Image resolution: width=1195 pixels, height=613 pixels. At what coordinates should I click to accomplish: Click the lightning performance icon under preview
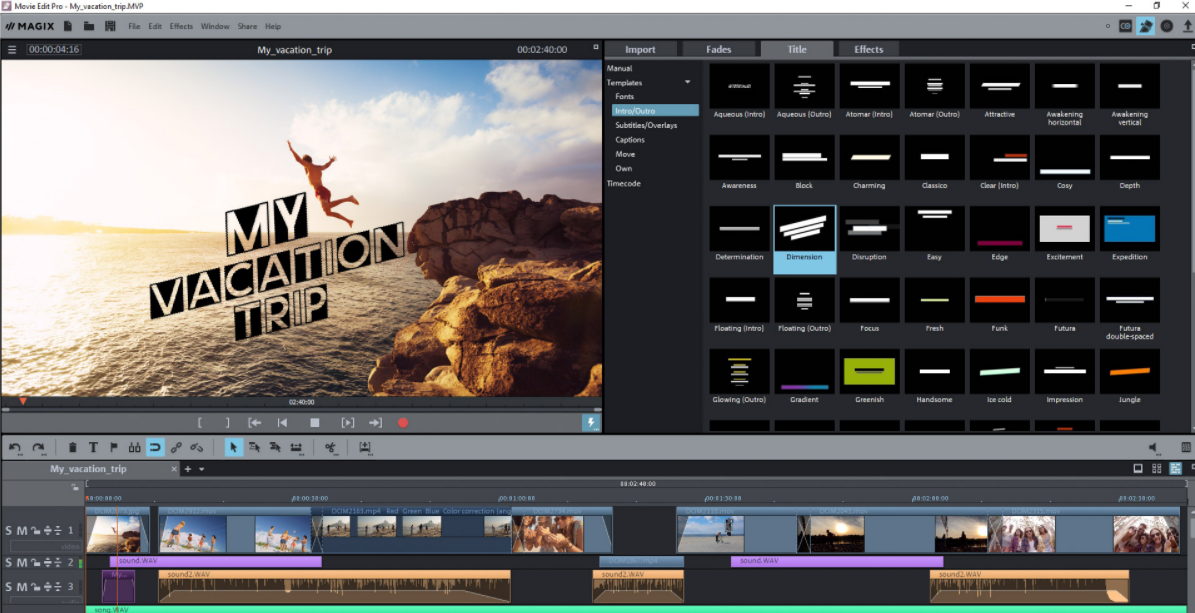[591, 422]
